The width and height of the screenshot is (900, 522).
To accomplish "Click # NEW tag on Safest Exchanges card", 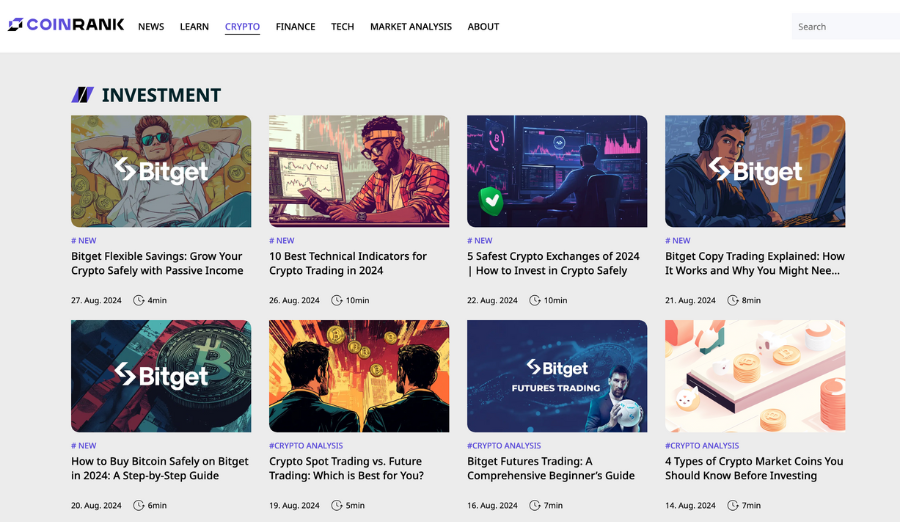I will click(480, 241).
